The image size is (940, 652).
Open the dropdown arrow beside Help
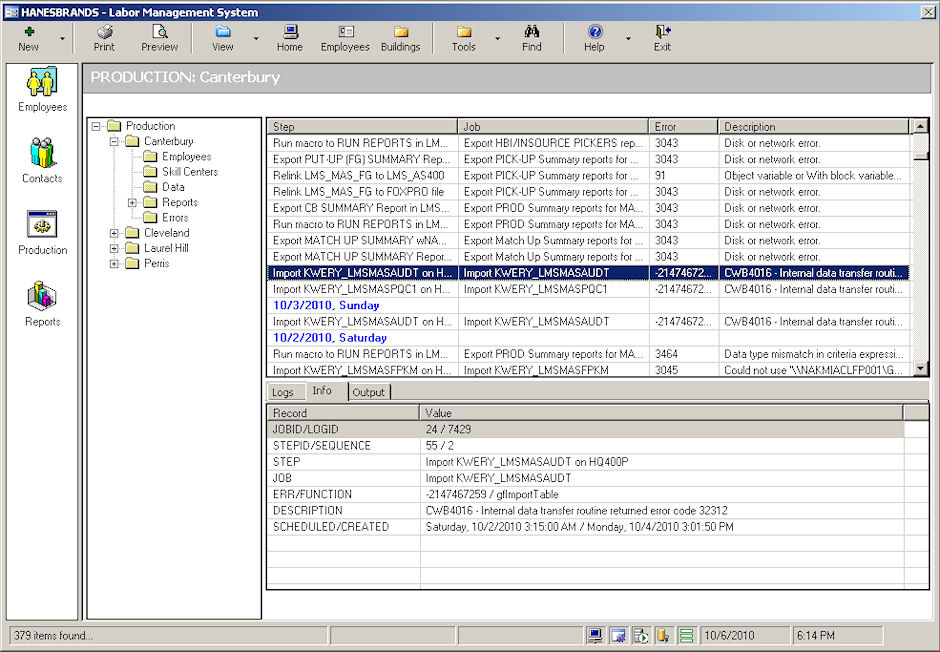(628, 38)
